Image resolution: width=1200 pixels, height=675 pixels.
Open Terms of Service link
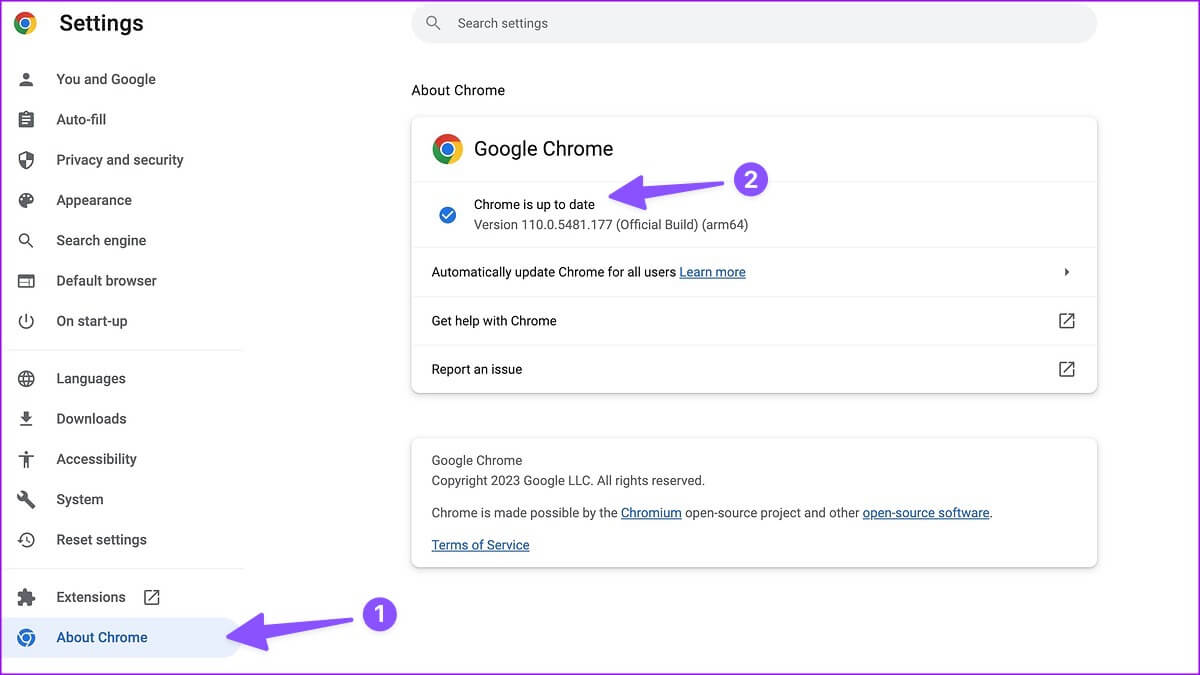pyautogui.click(x=480, y=545)
